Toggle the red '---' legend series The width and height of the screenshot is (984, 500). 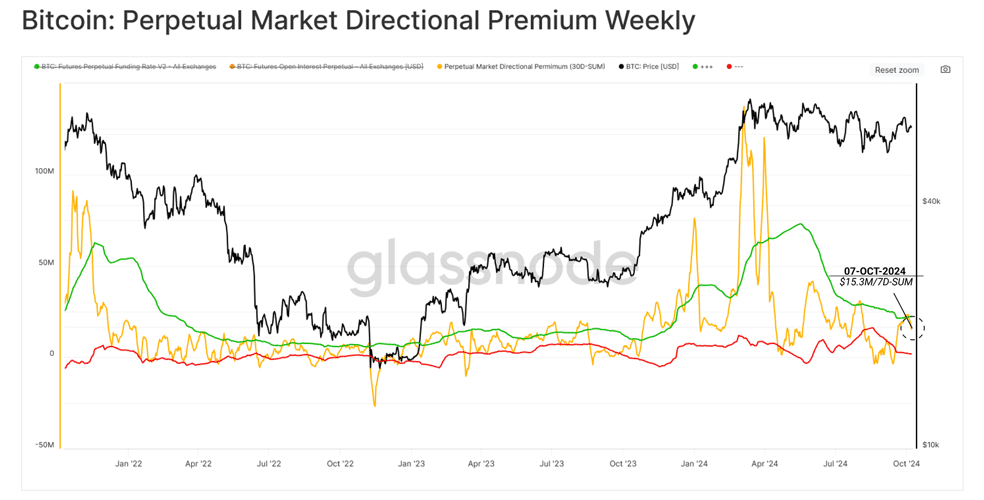tap(735, 66)
